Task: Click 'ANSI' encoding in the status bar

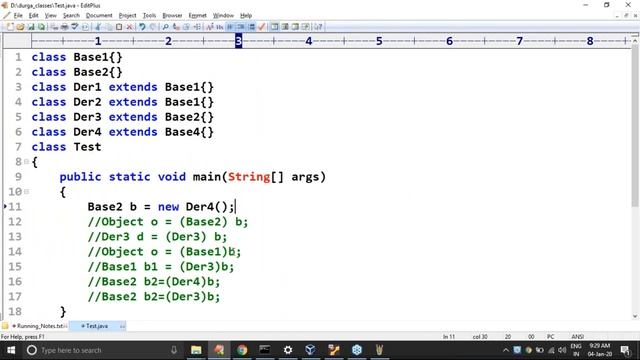Action: [577, 337]
